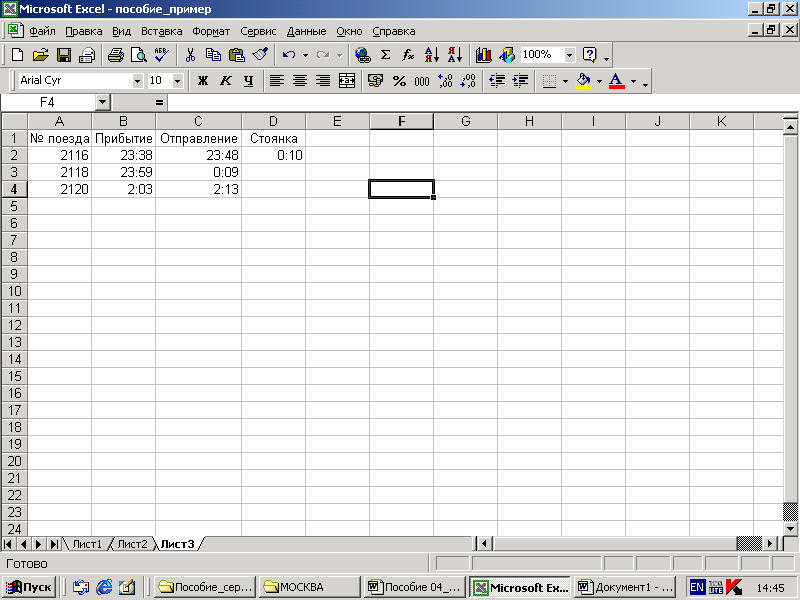800x600 pixels.
Task: Select column D header
Action: click(x=273, y=121)
